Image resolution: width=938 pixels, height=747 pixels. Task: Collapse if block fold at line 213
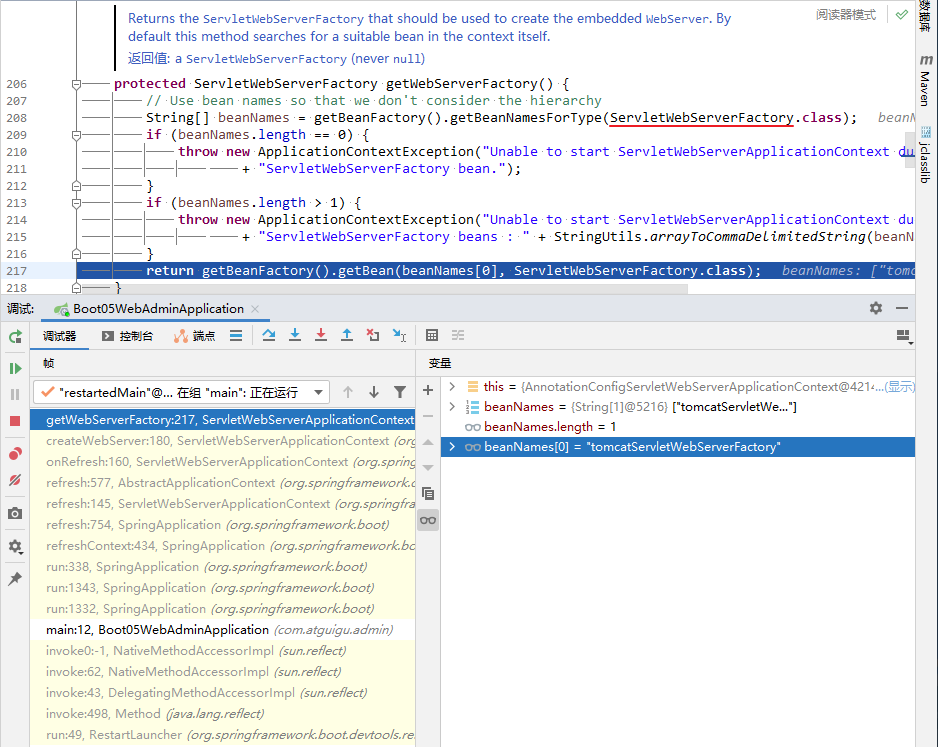[77, 203]
